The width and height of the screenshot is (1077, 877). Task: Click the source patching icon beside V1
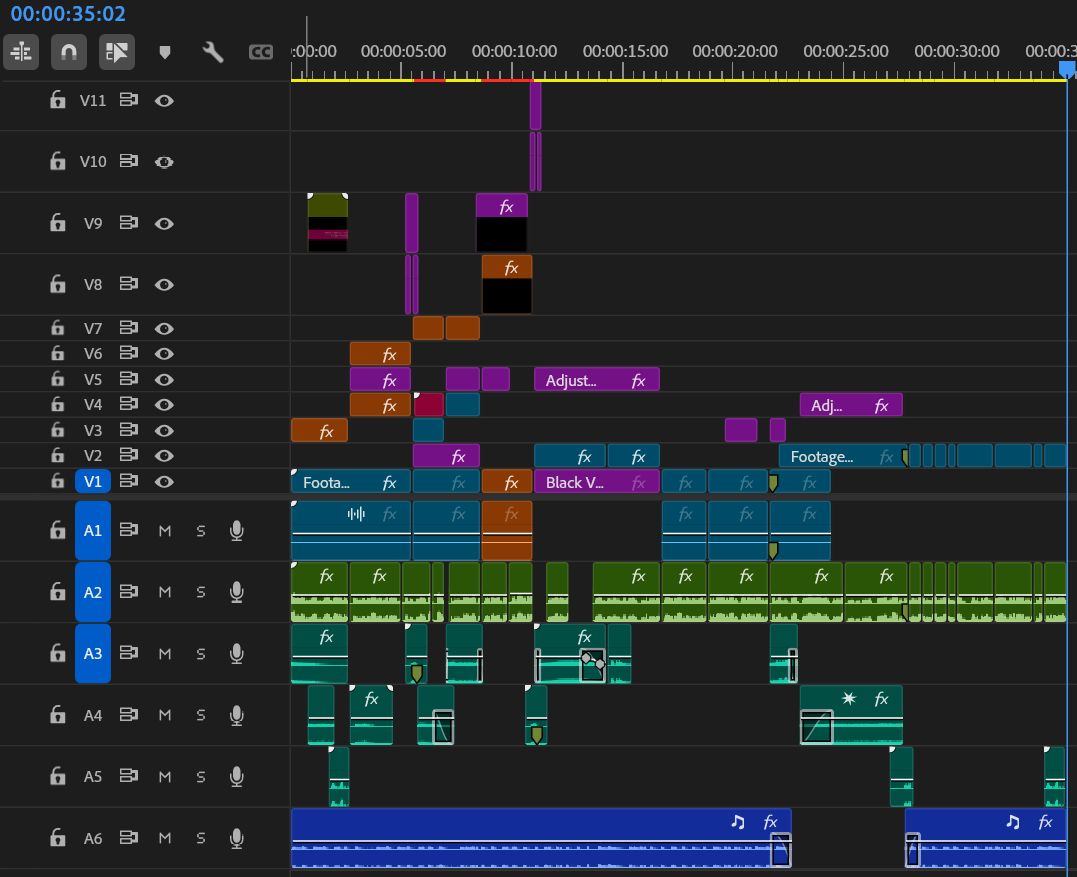[x=128, y=481]
